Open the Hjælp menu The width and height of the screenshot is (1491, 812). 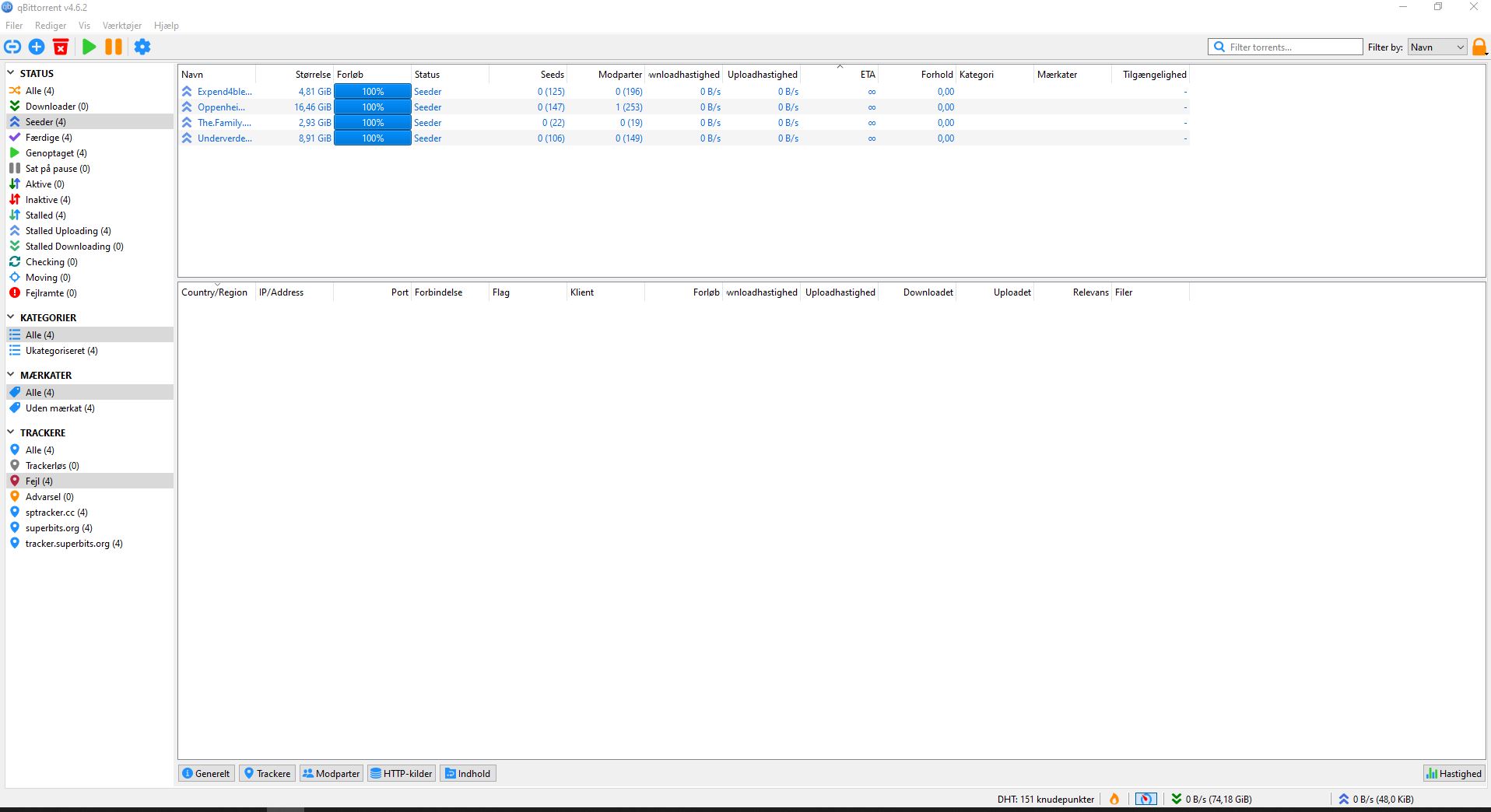(167, 26)
